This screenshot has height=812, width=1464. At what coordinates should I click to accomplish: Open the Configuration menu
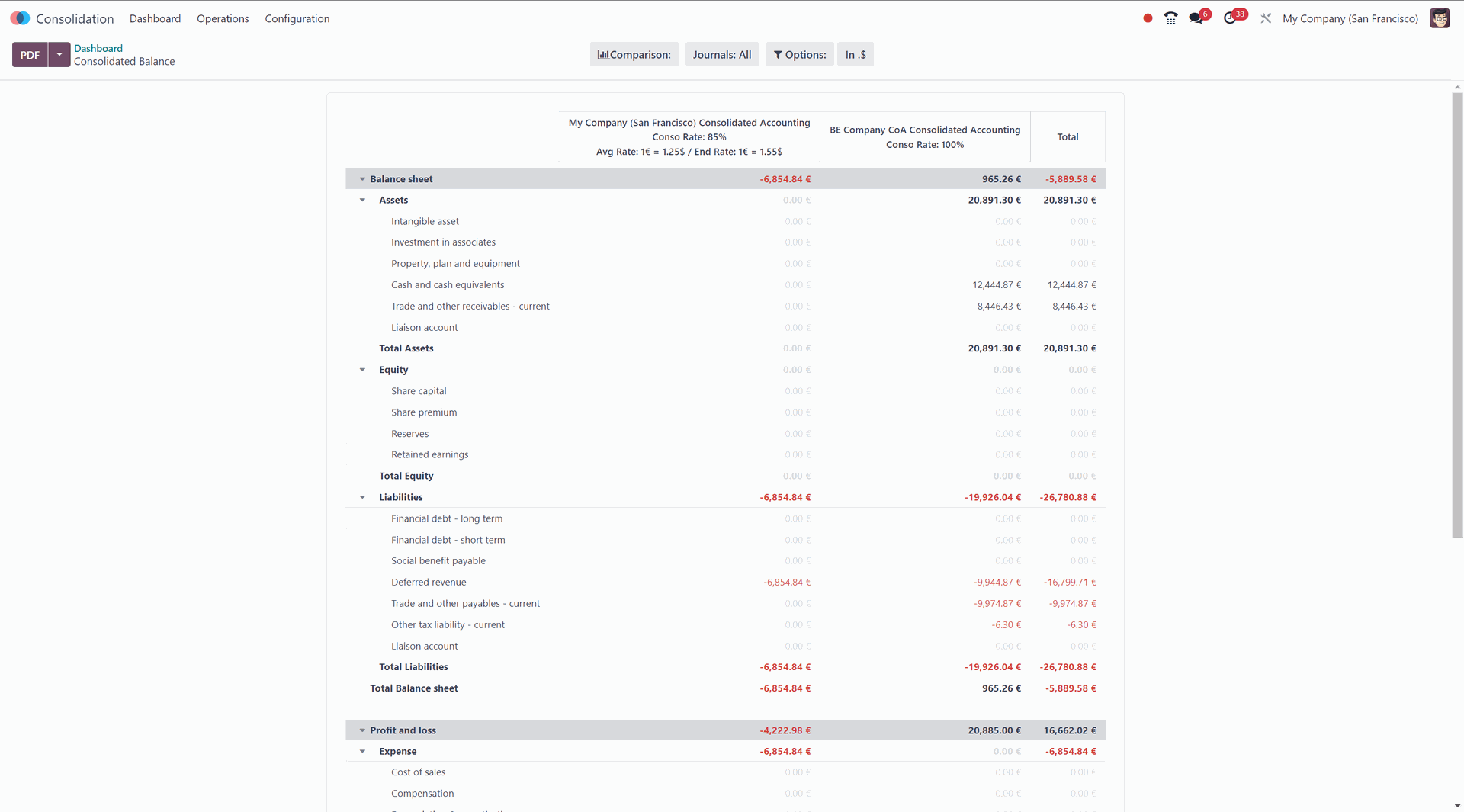[x=297, y=18]
